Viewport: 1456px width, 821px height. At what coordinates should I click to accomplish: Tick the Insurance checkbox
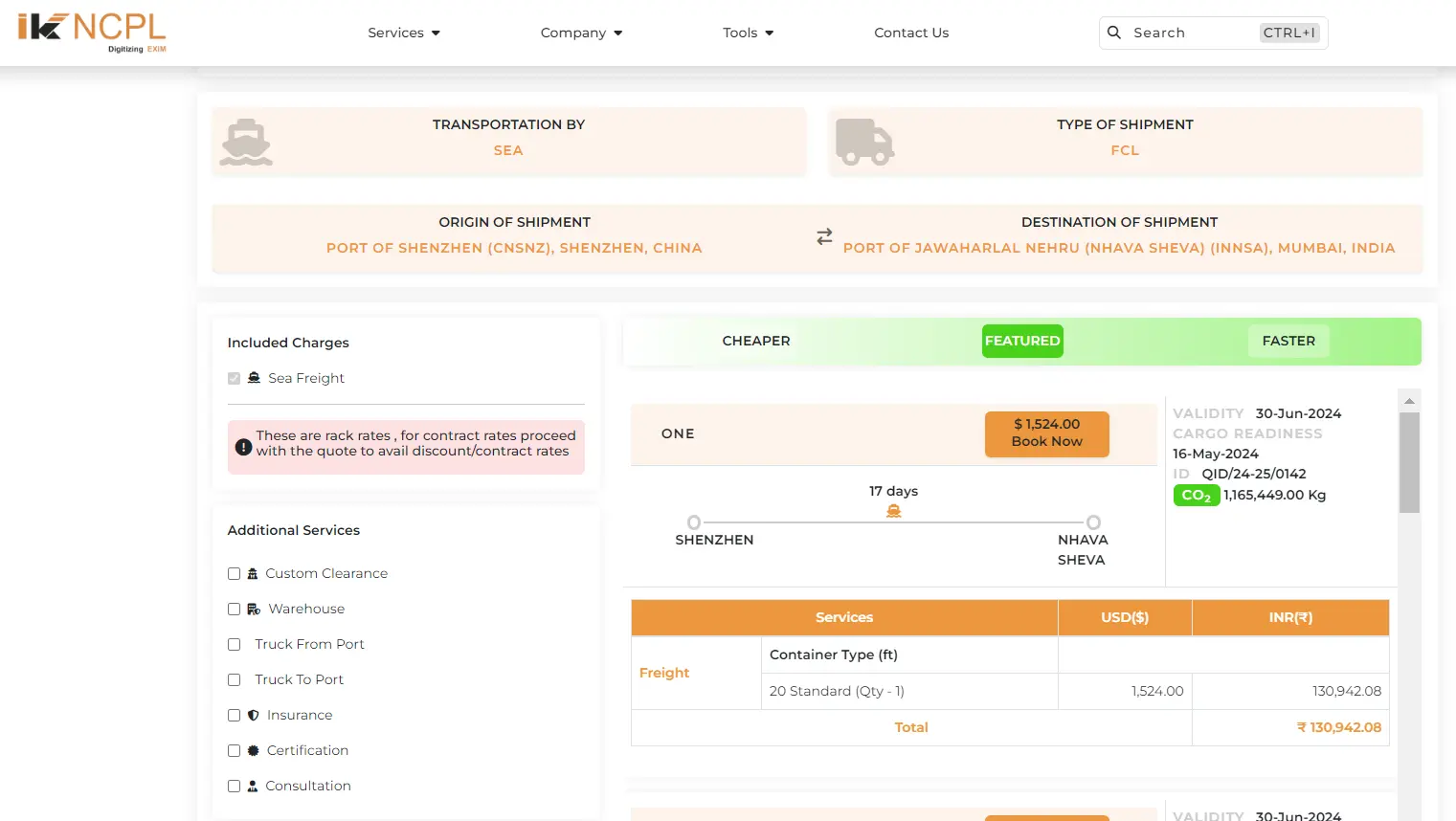pyautogui.click(x=234, y=716)
